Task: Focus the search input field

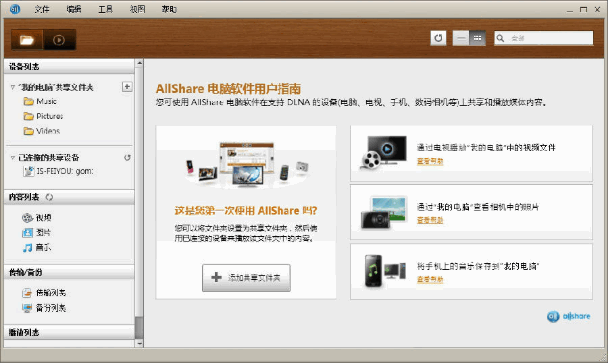Action: point(544,38)
